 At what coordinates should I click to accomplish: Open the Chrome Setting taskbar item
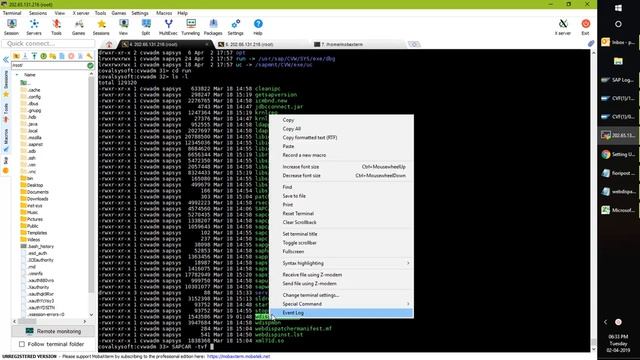coord(618,154)
